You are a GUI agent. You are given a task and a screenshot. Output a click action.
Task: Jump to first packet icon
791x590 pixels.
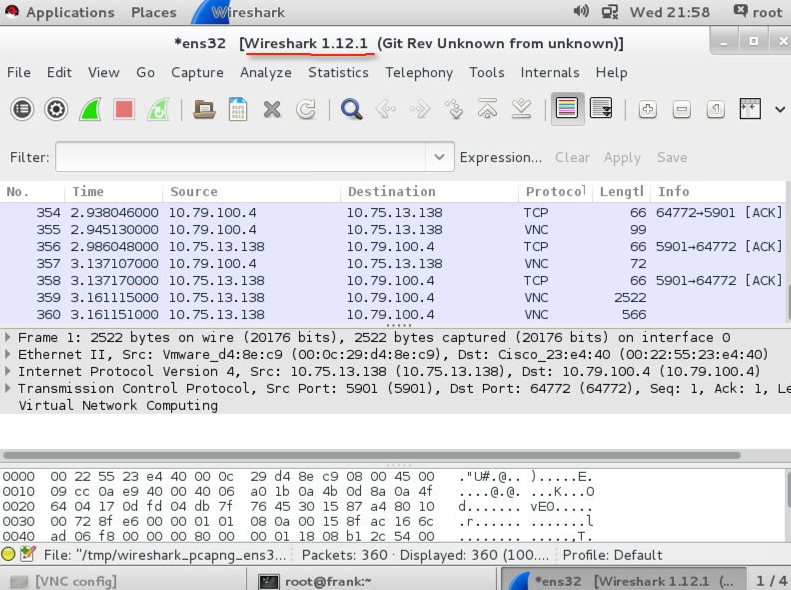pyautogui.click(x=487, y=109)
